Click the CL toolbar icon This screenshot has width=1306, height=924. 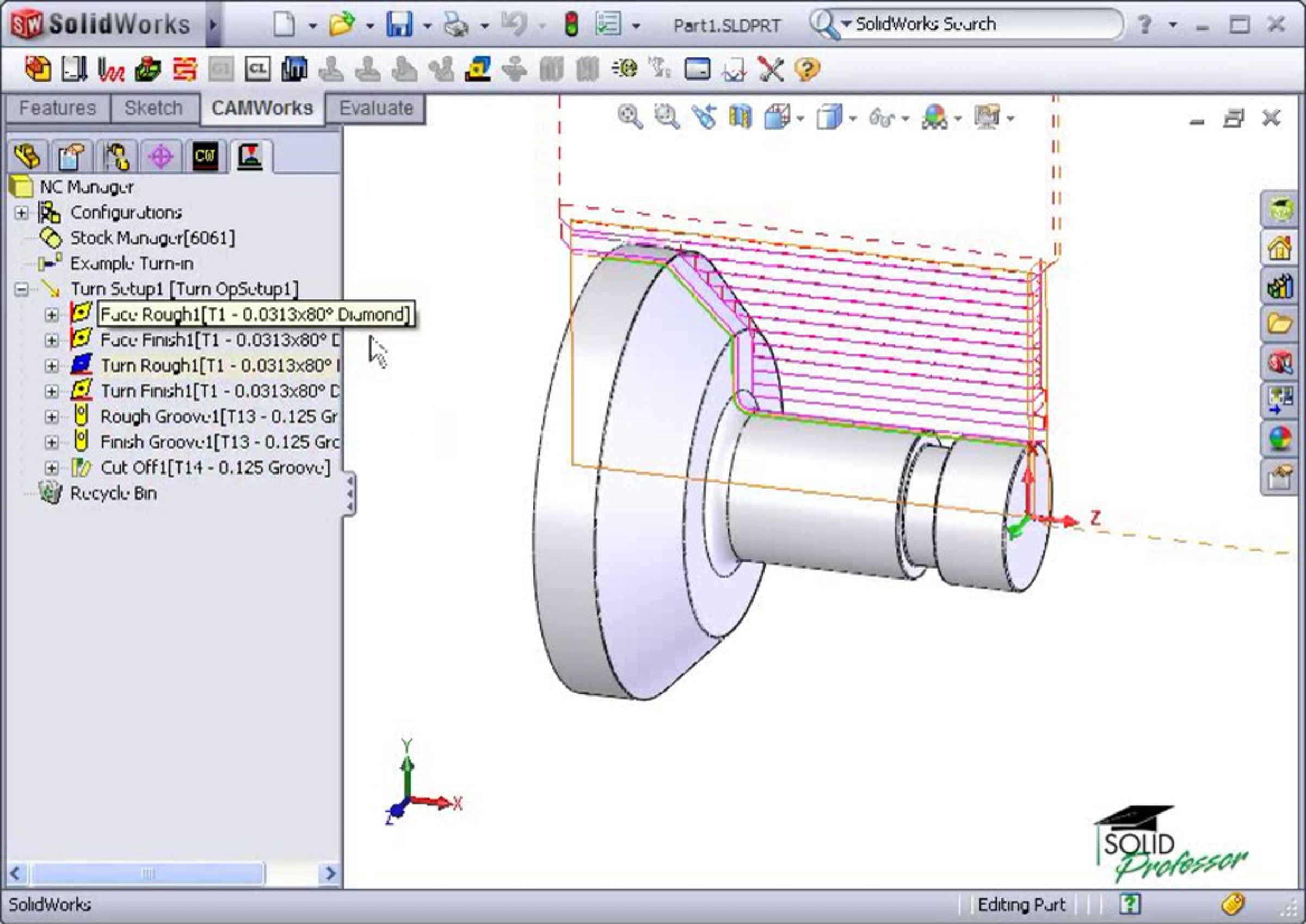(x=258, y=70)
